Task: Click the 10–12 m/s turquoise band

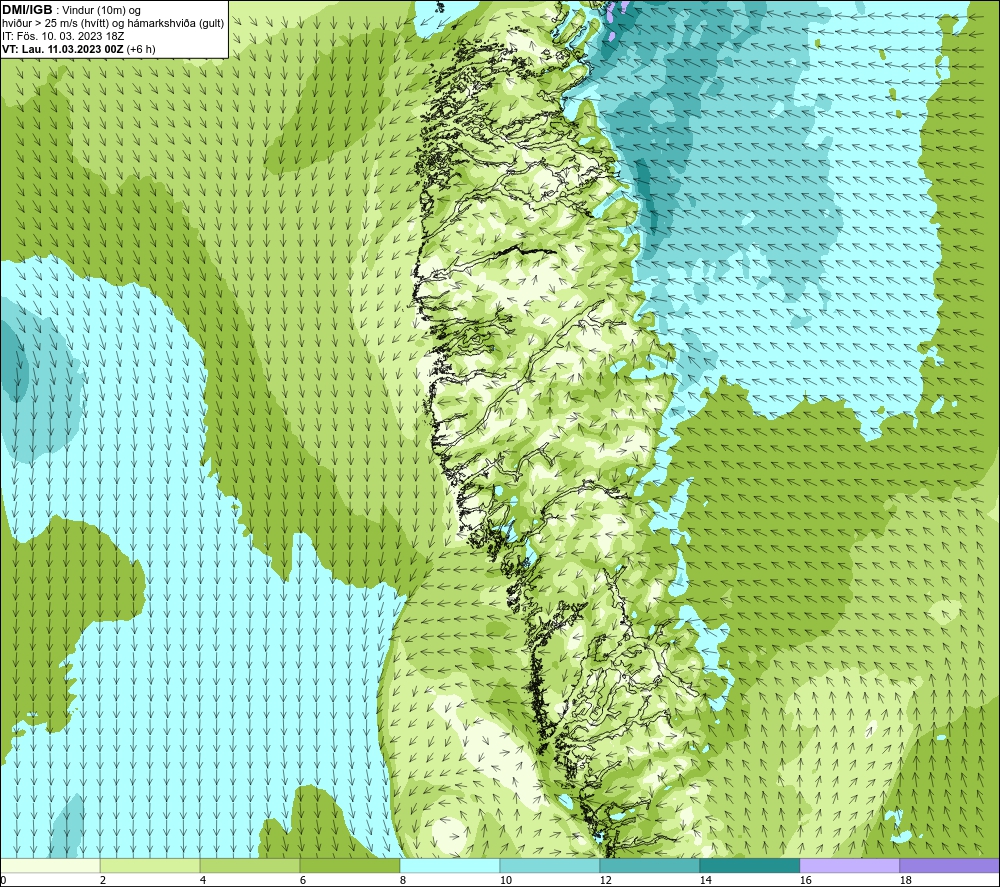Action: (550, 865)
